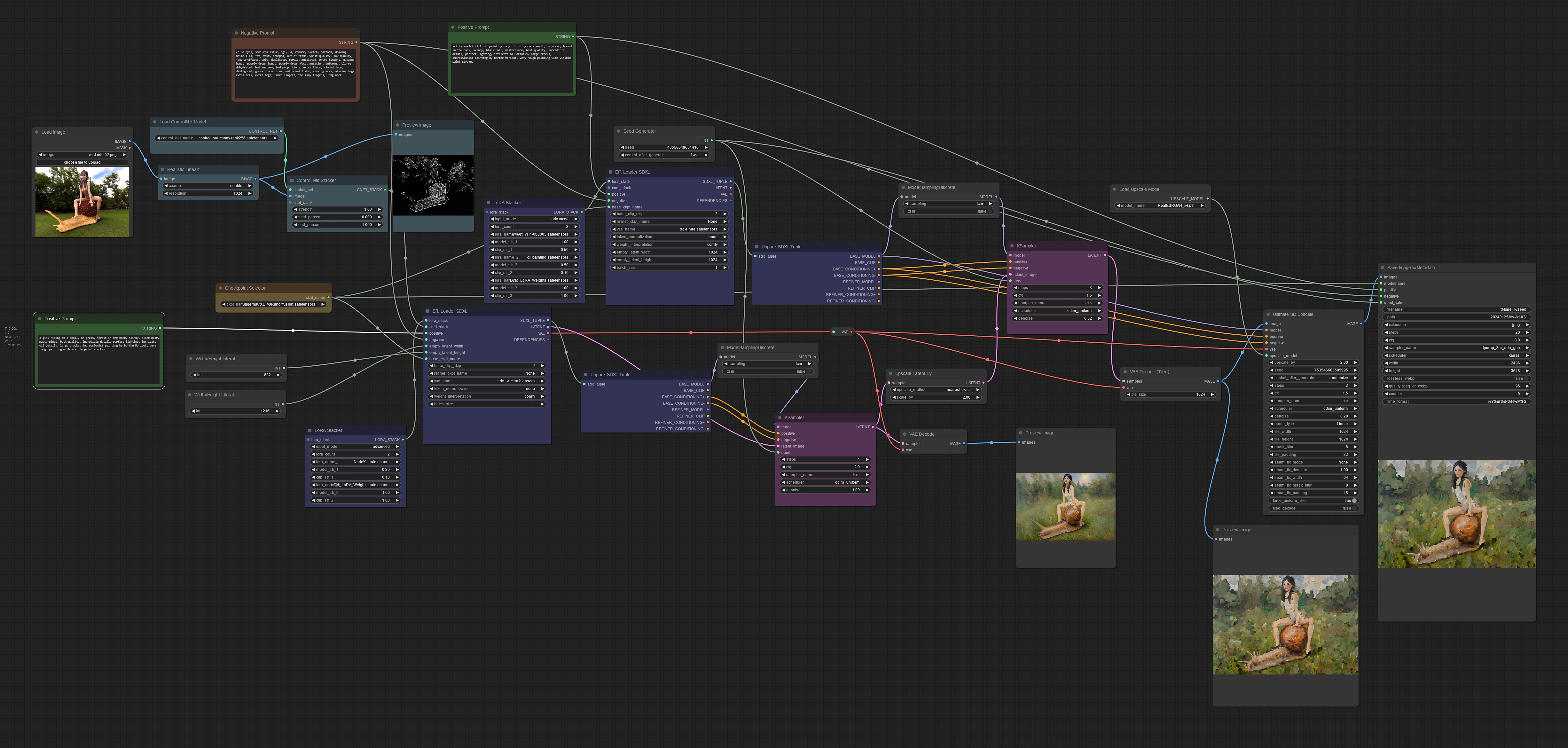Click the collapse dot on the Load Image node

37,132
